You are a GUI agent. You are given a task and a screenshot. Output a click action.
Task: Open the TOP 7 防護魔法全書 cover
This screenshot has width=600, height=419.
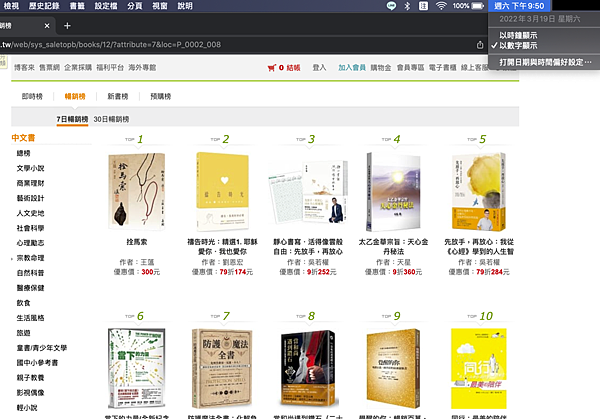[x=222, y=368]
